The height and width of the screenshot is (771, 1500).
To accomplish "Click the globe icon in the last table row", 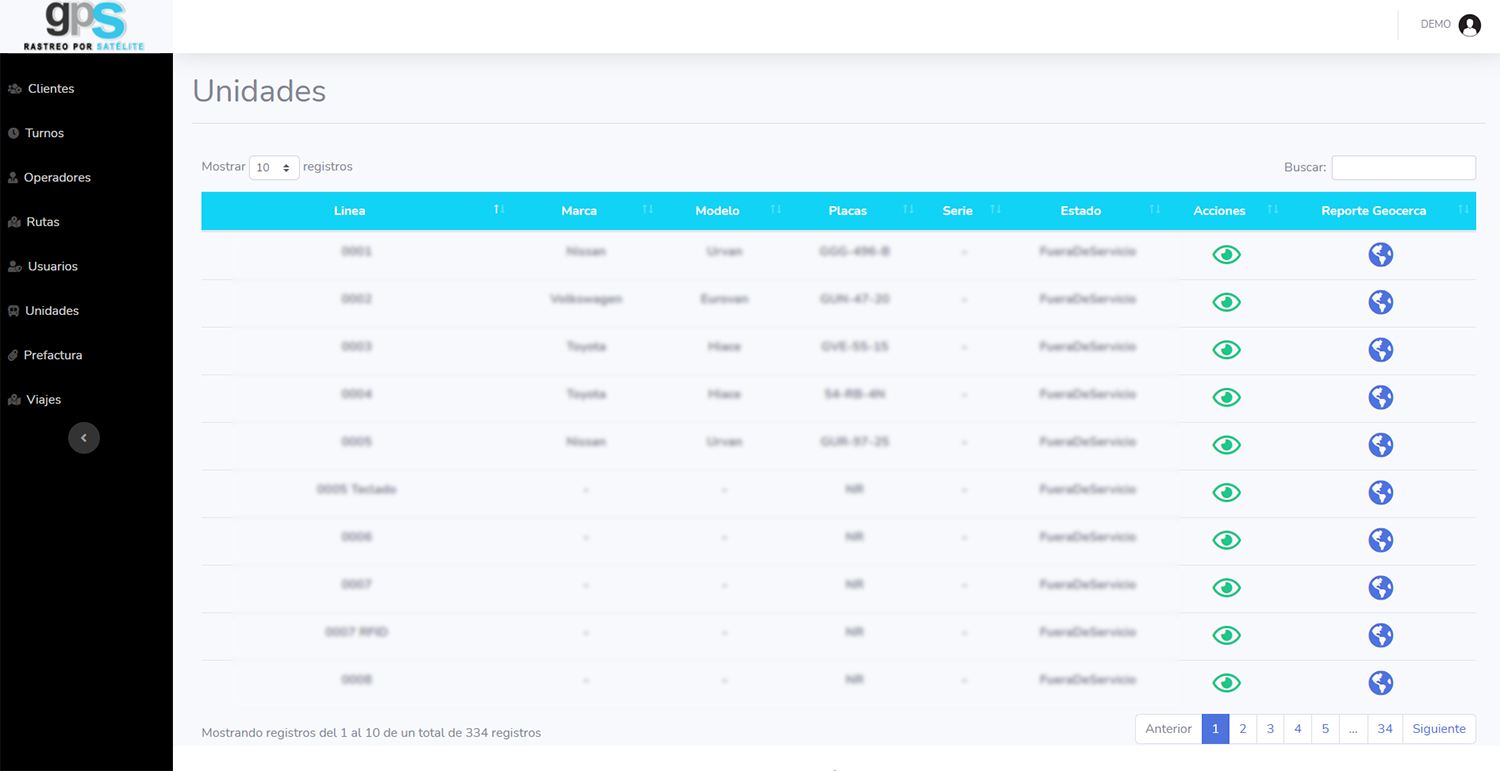I will 1380,683.
